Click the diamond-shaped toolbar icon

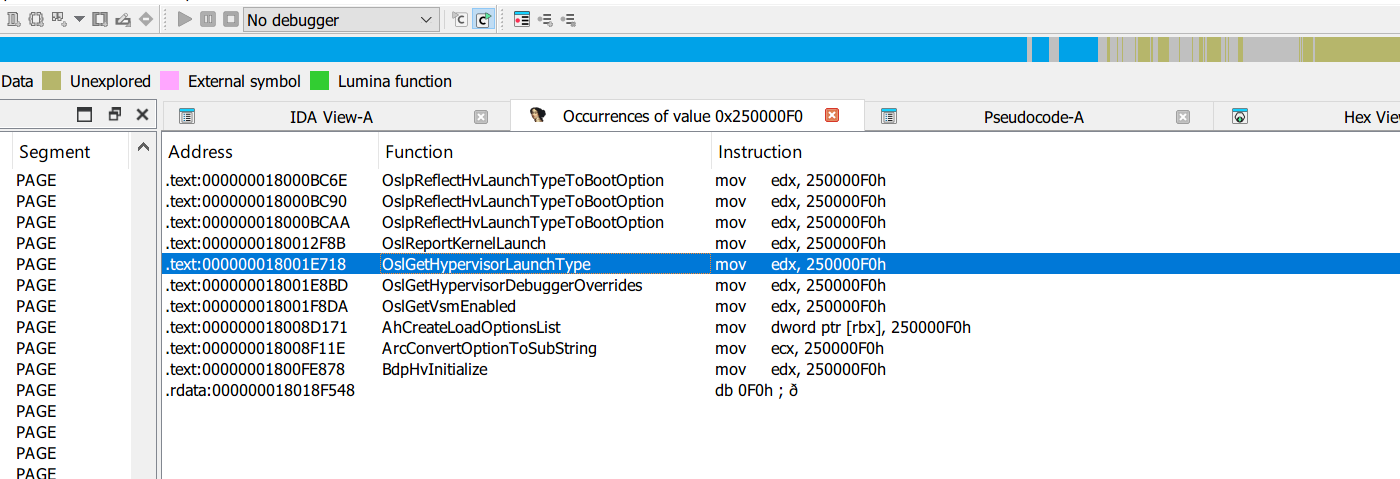click(146, 19)
